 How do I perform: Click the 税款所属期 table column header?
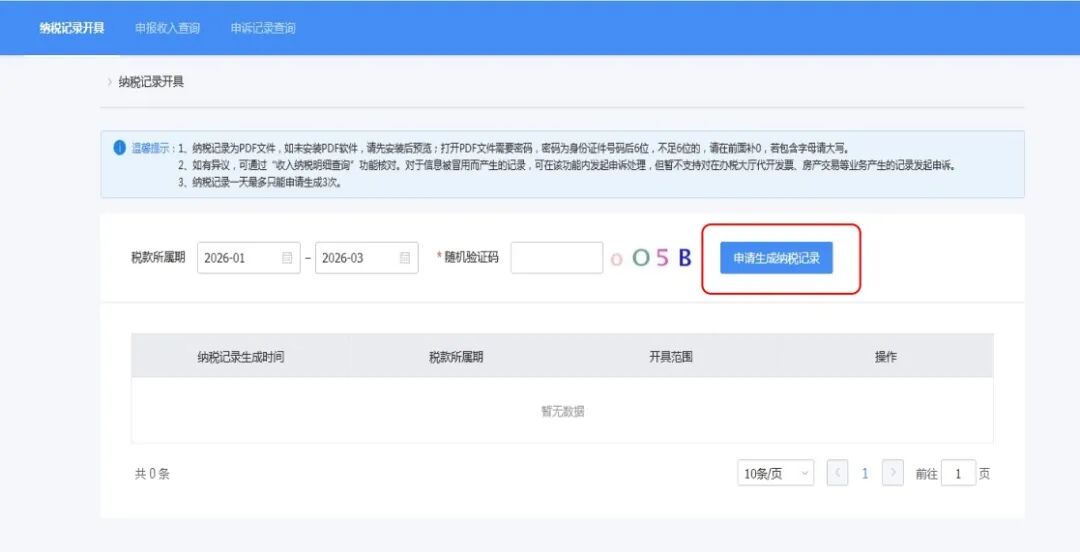[456, 356]
